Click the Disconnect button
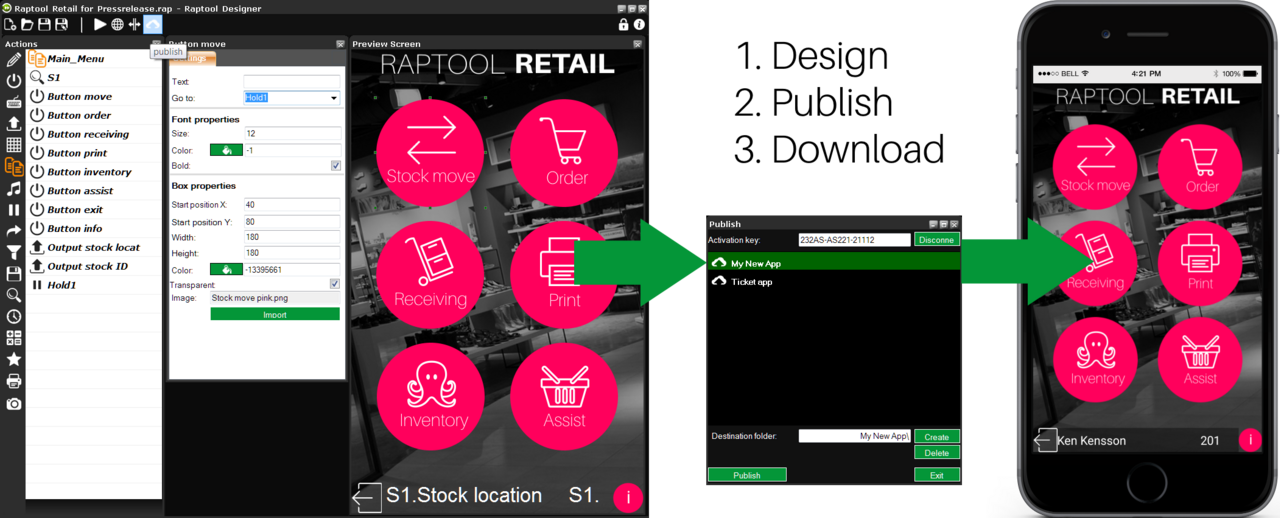The image size is (1280, 518). click(937, 240)
